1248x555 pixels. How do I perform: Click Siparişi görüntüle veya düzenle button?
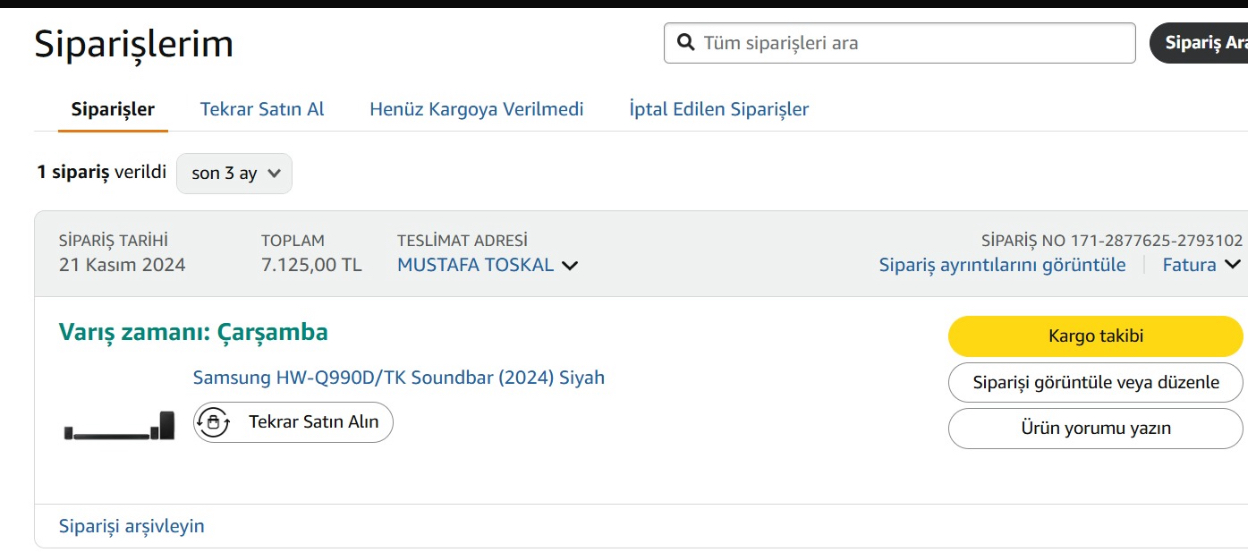[x=1096, y=382]
